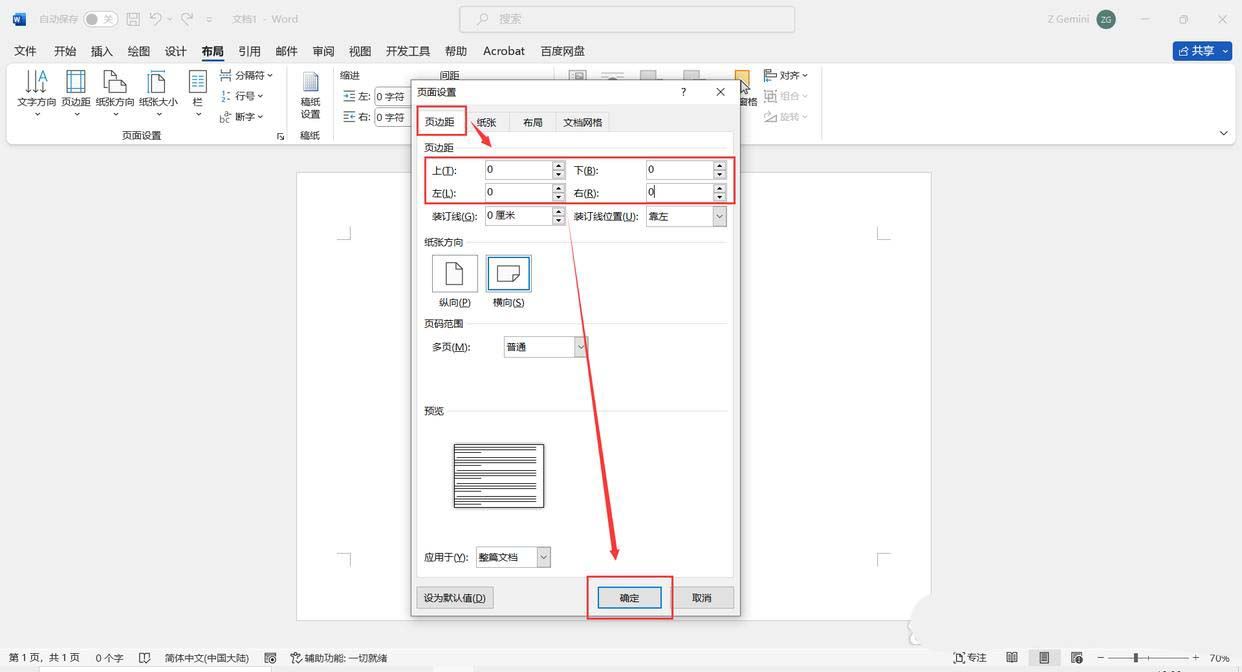This screenshot has height=672, width=1242.
Task: Open the 页边距 (Margins) tool
Action: click(76, 92)
